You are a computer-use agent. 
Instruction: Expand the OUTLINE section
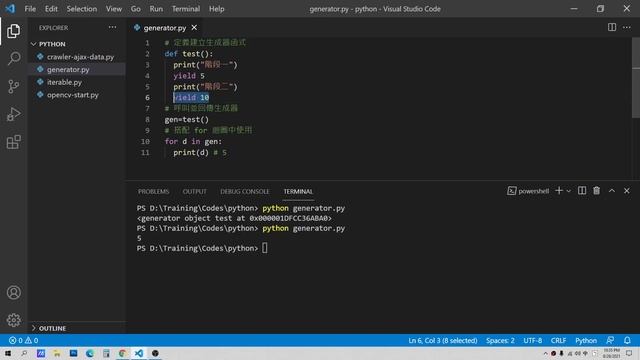pos(52,328)
